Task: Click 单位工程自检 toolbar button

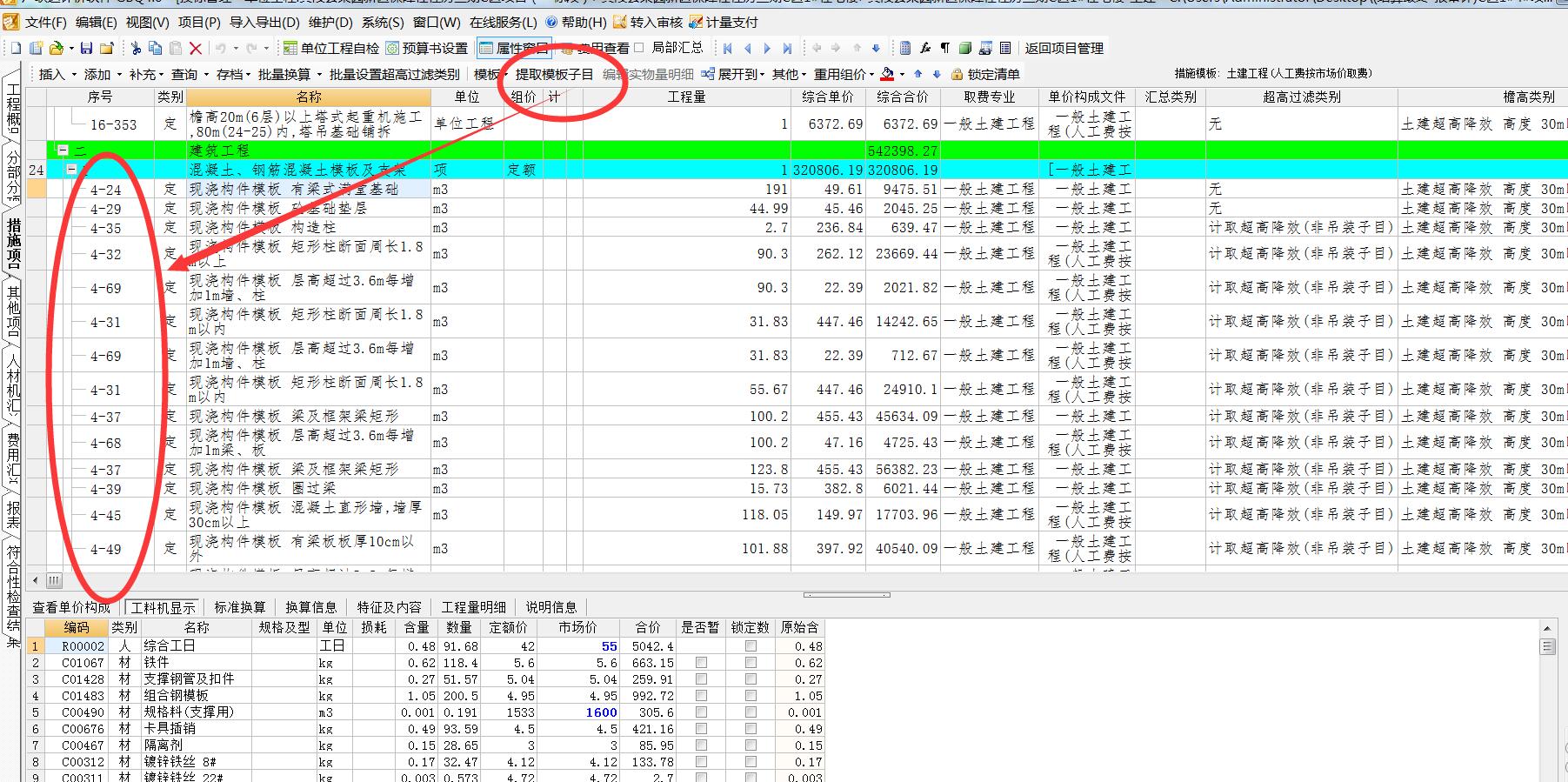Action: (331, 48)
